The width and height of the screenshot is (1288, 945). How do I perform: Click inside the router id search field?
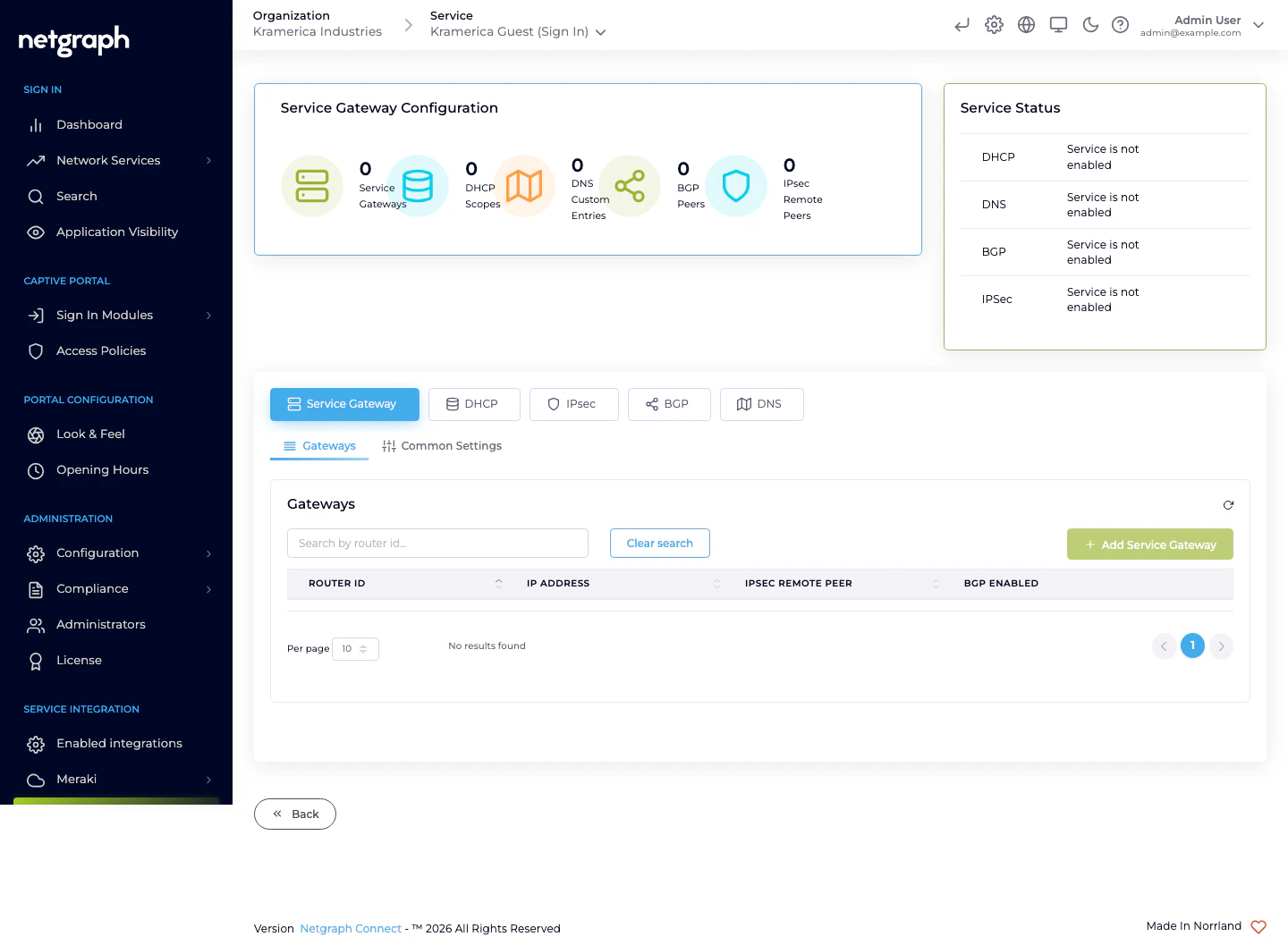(x=437, y=543)
